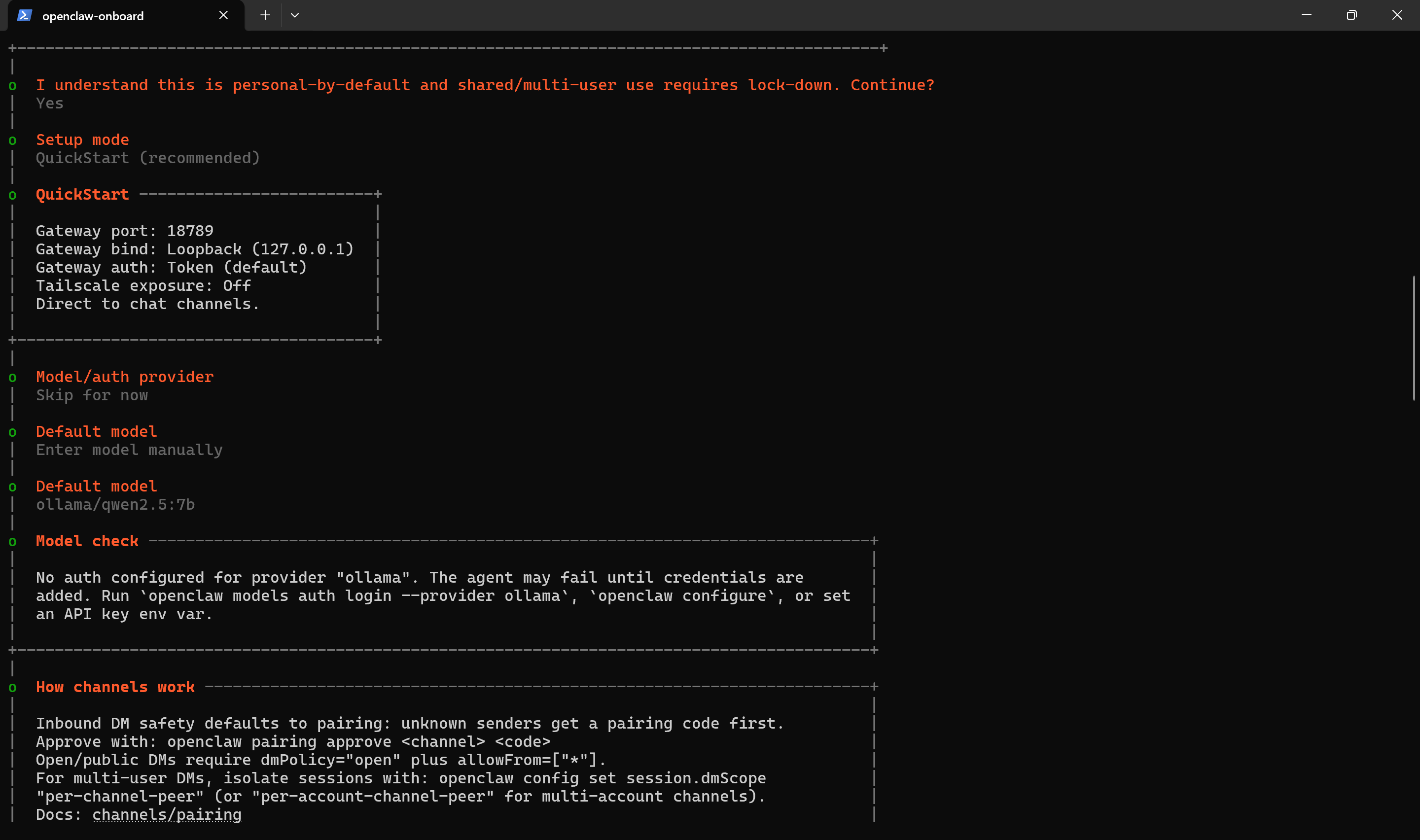Close the terminal window
The width and height of the screenshot is (1420, 840).
1397,15
